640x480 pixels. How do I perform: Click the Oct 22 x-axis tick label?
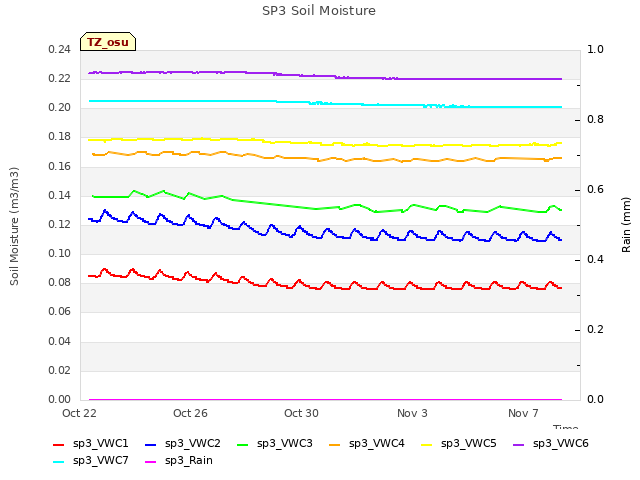pyautogui.click(x=79, y=413)
